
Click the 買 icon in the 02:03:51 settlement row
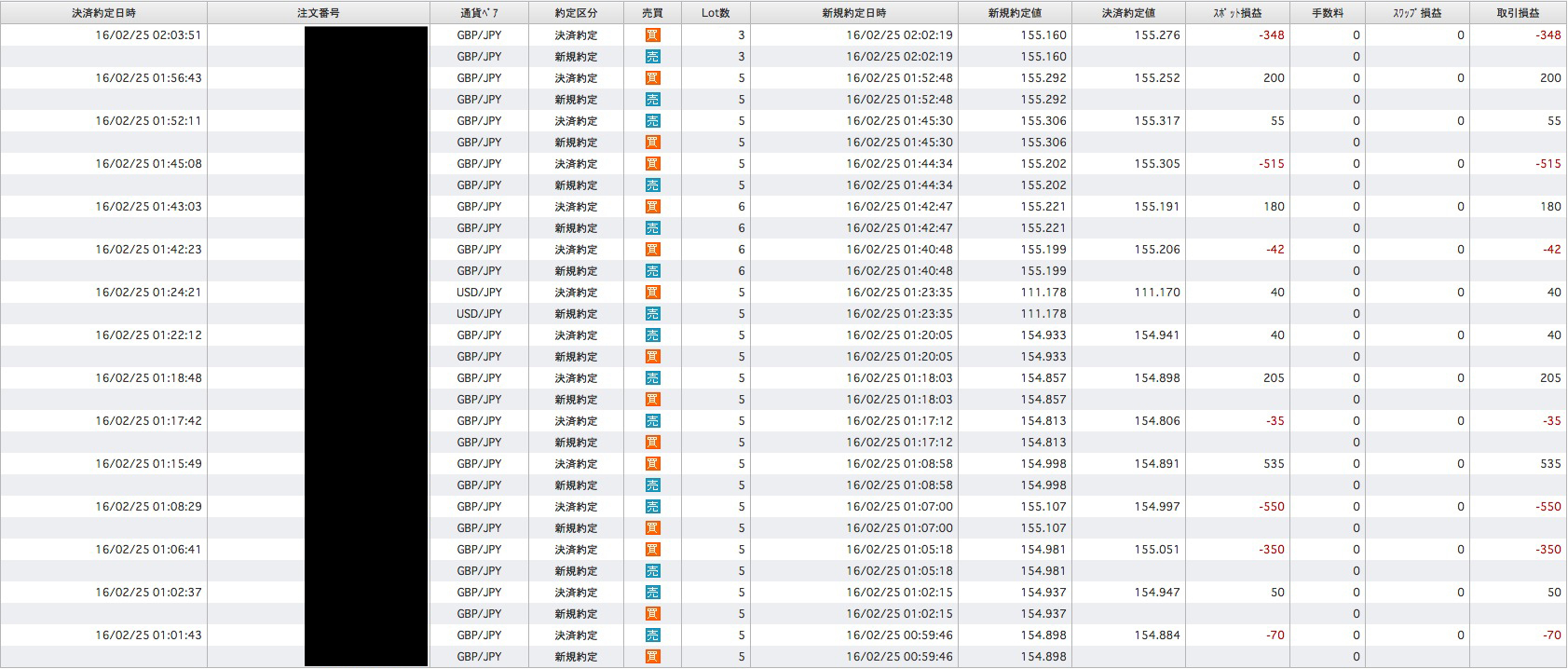(x=652, y=35)
